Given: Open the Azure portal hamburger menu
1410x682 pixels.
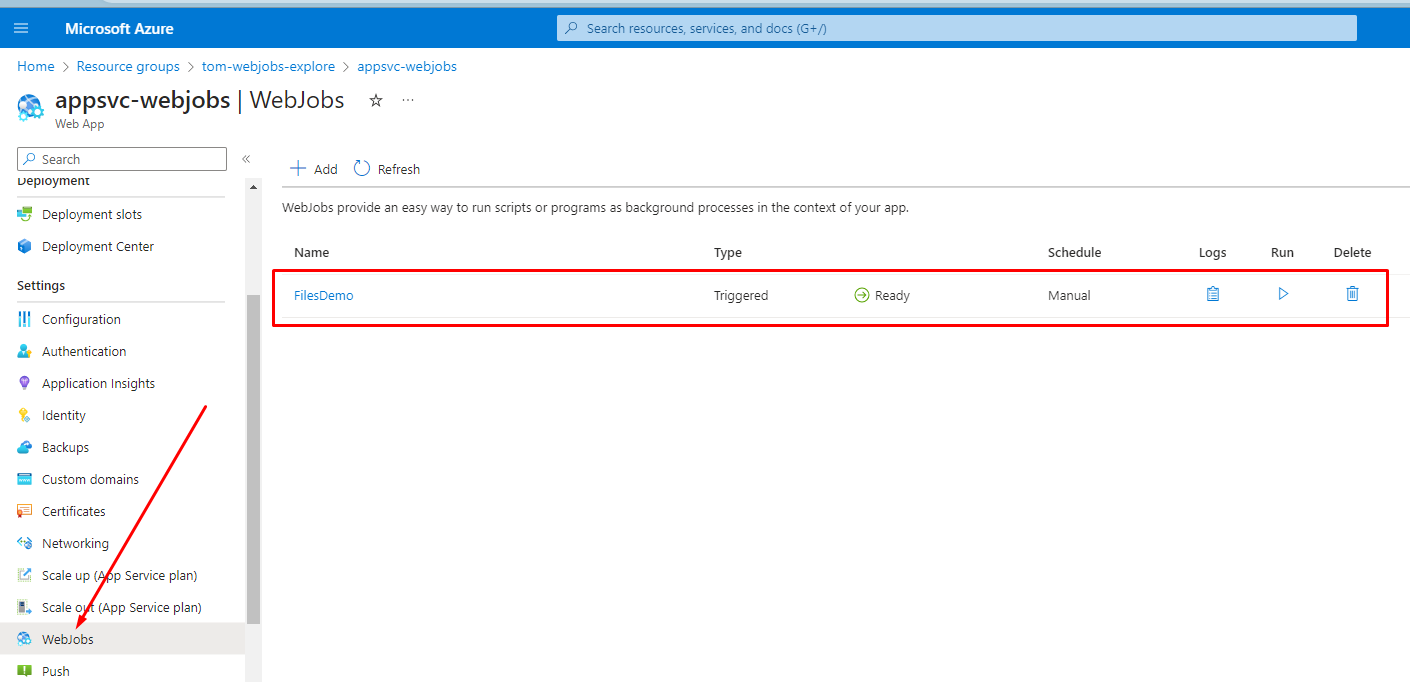Looking at the screenshot, I should coord(21,27).
